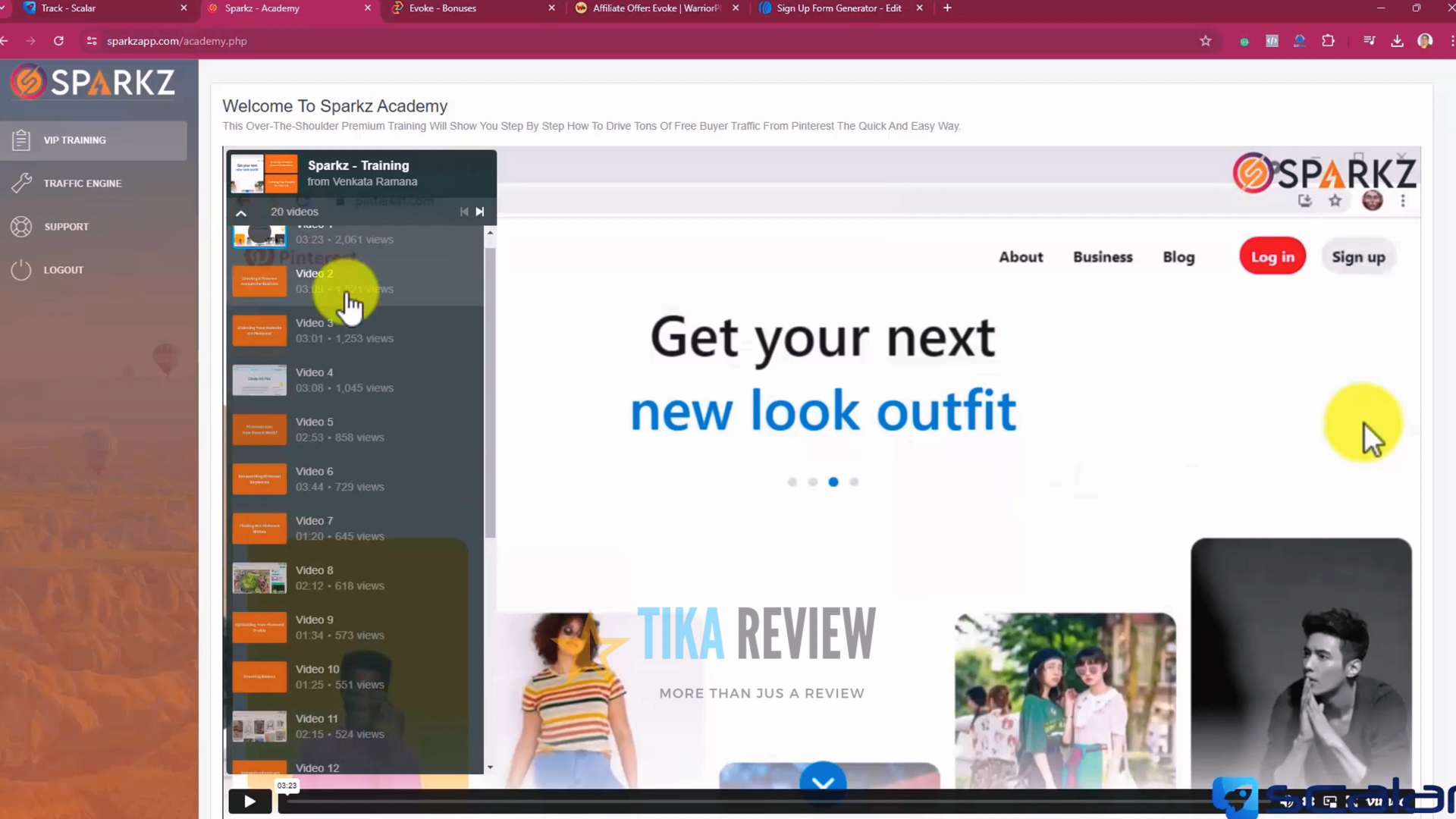Go to previous video in playlist
The width and height of the screenshot is (1456, 819).
pos(463,212)
